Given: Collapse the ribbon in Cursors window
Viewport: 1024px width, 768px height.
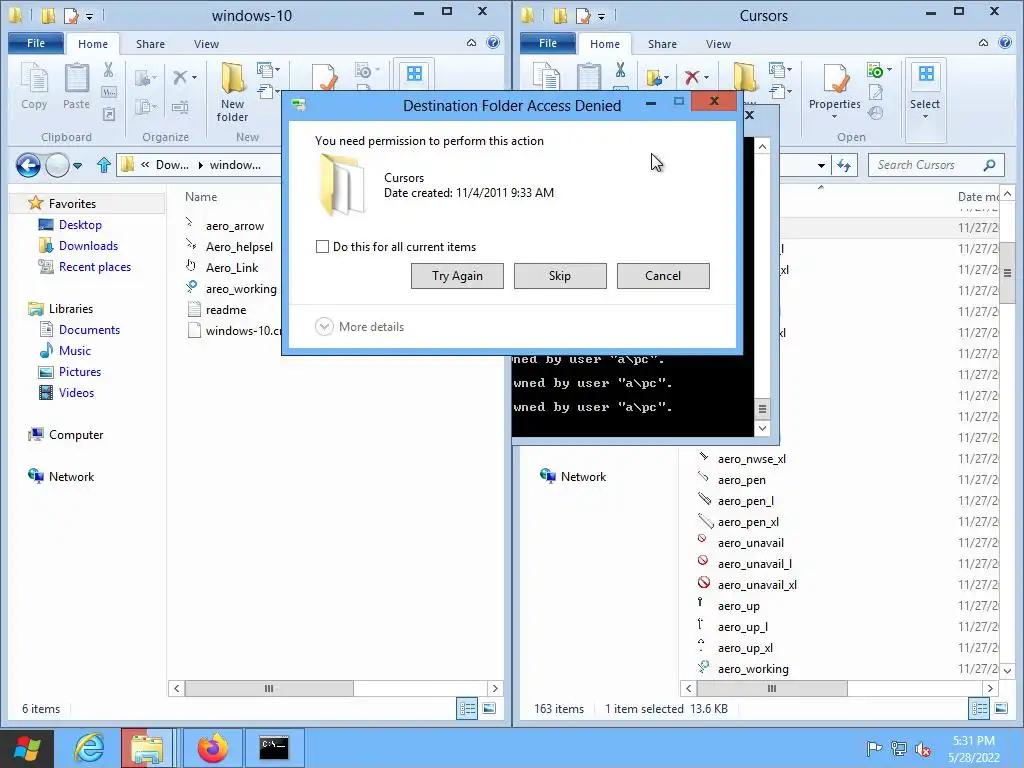Looking at the screenshot, I should point(984,43).
